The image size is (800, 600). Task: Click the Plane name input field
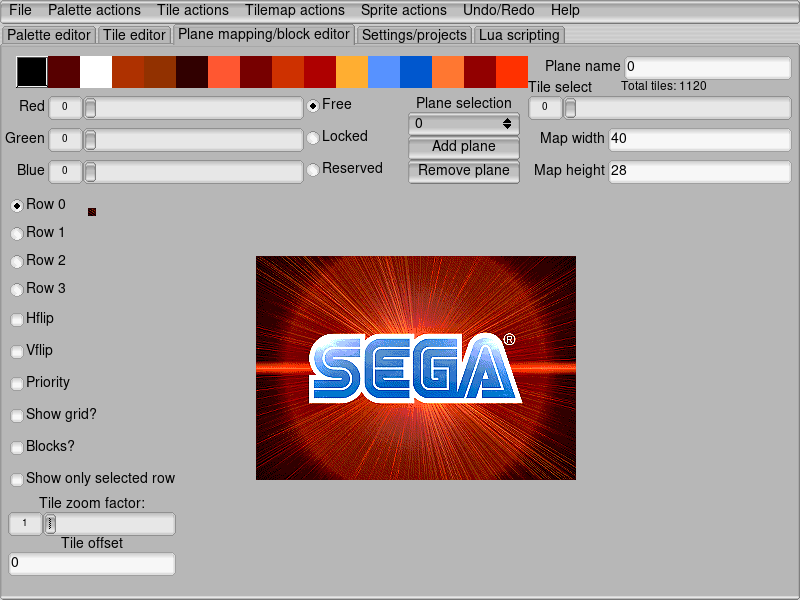(708, 67)
